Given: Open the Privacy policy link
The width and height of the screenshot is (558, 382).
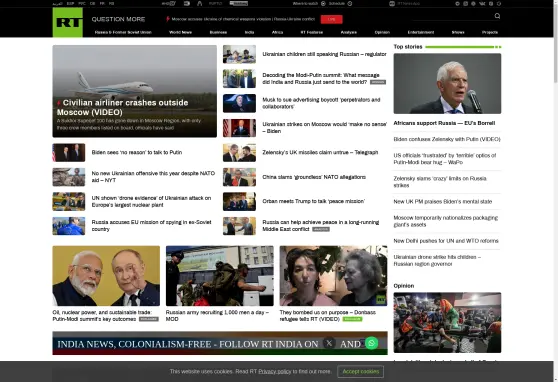Looking at the screenshot, I should [274, 372].
